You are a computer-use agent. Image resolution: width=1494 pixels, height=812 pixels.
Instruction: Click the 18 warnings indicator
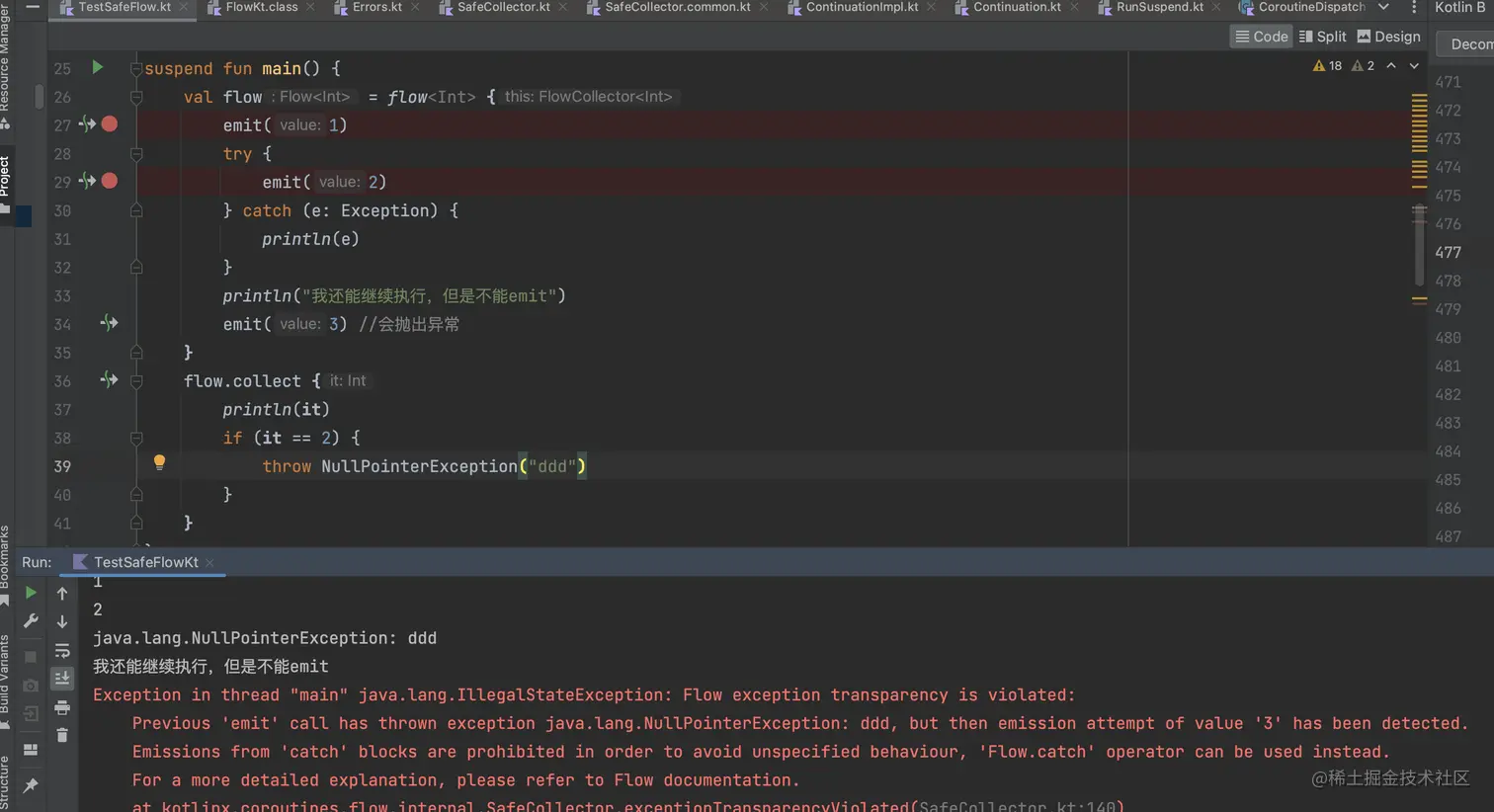[x=1327, y=66]
